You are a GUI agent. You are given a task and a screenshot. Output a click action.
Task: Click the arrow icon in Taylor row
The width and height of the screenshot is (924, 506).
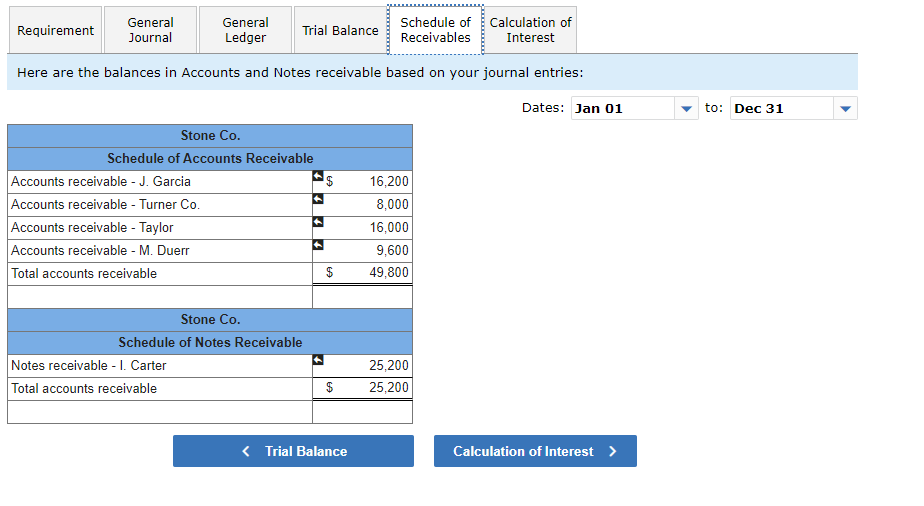[x=318, y=221]
